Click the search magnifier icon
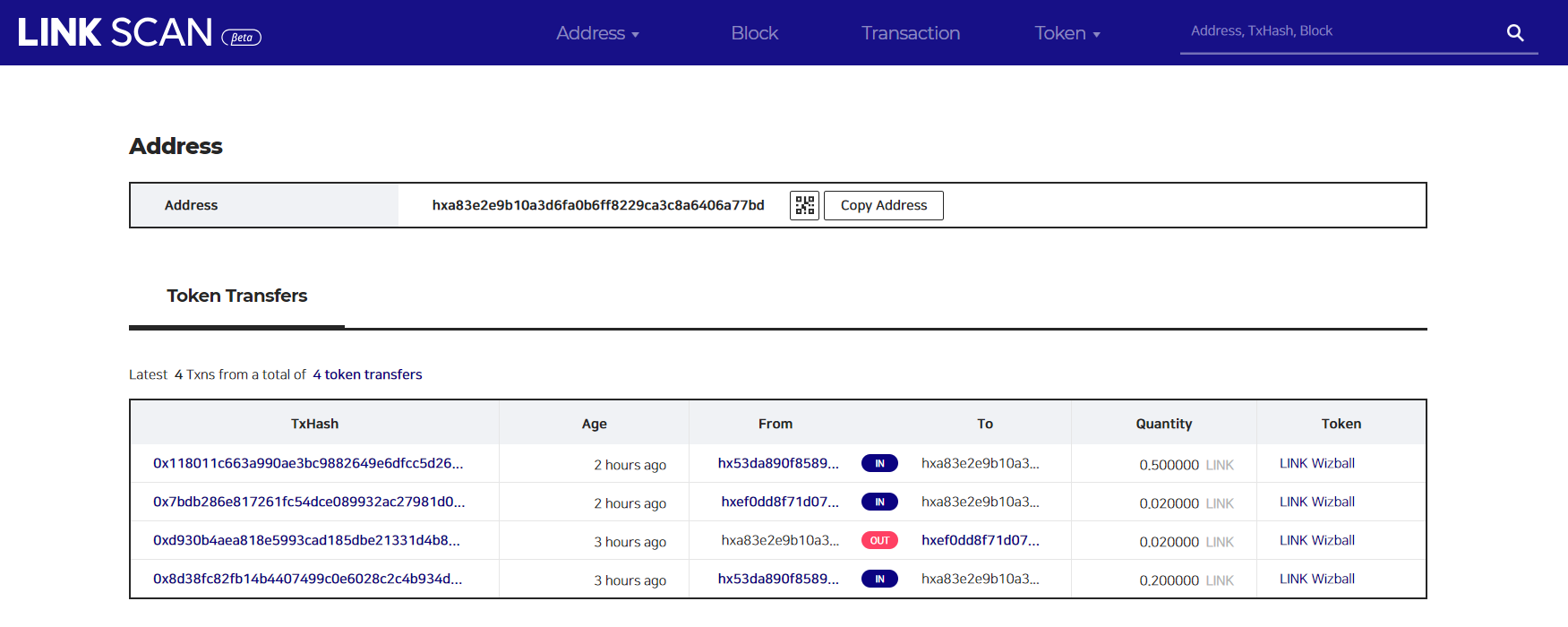 tap(1515, 33)
